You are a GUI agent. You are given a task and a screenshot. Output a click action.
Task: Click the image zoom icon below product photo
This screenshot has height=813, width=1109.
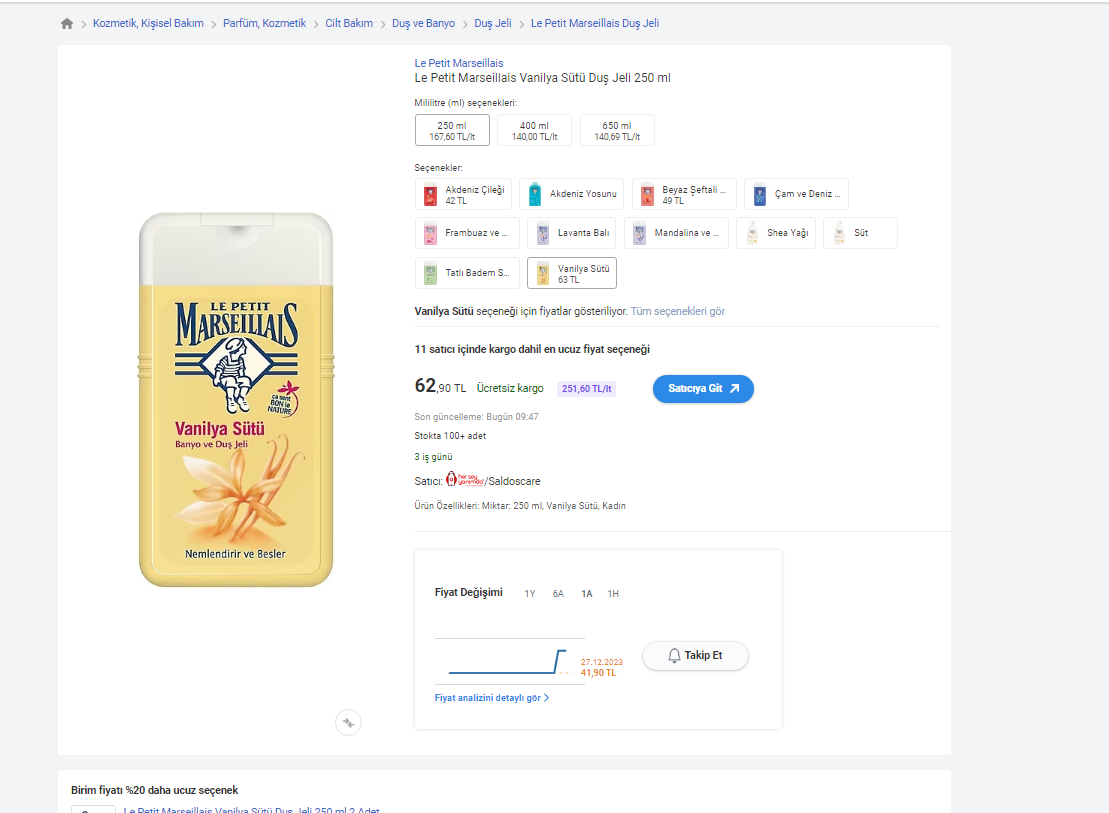pos(348,722)
